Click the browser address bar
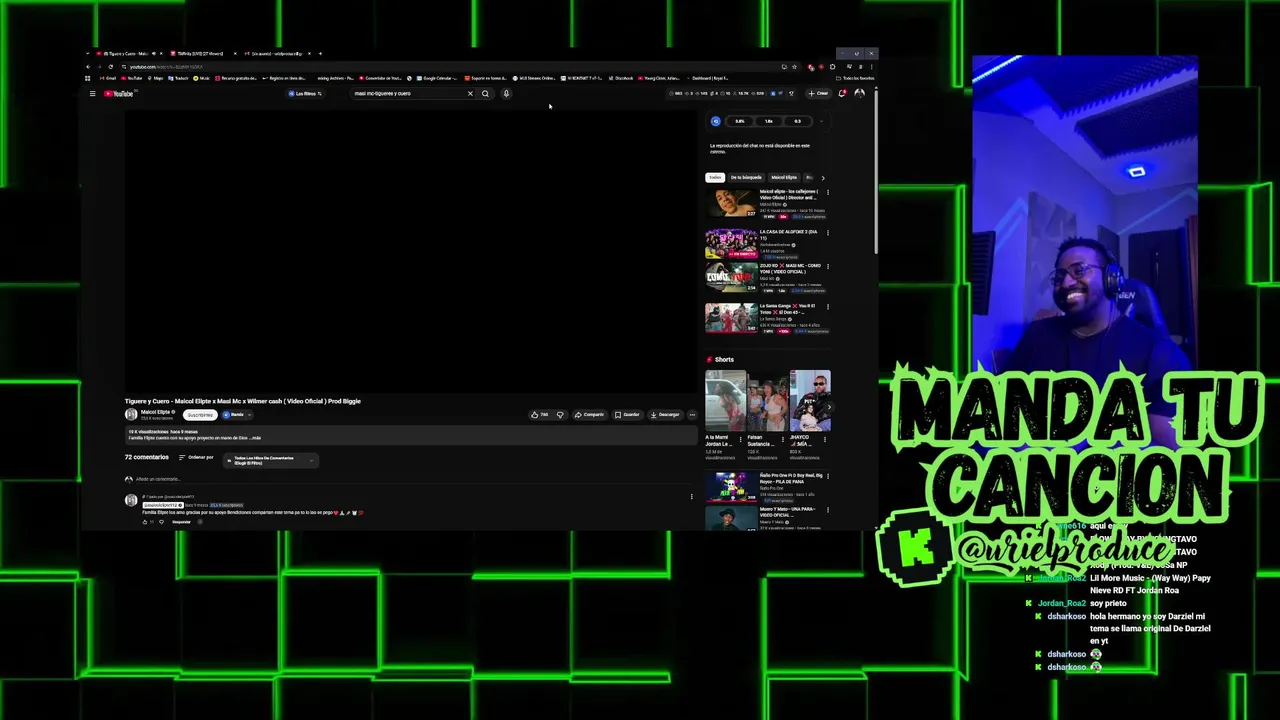Image resolution: width=1280 pixels, height=720 pixels. (x=450, y=67)
